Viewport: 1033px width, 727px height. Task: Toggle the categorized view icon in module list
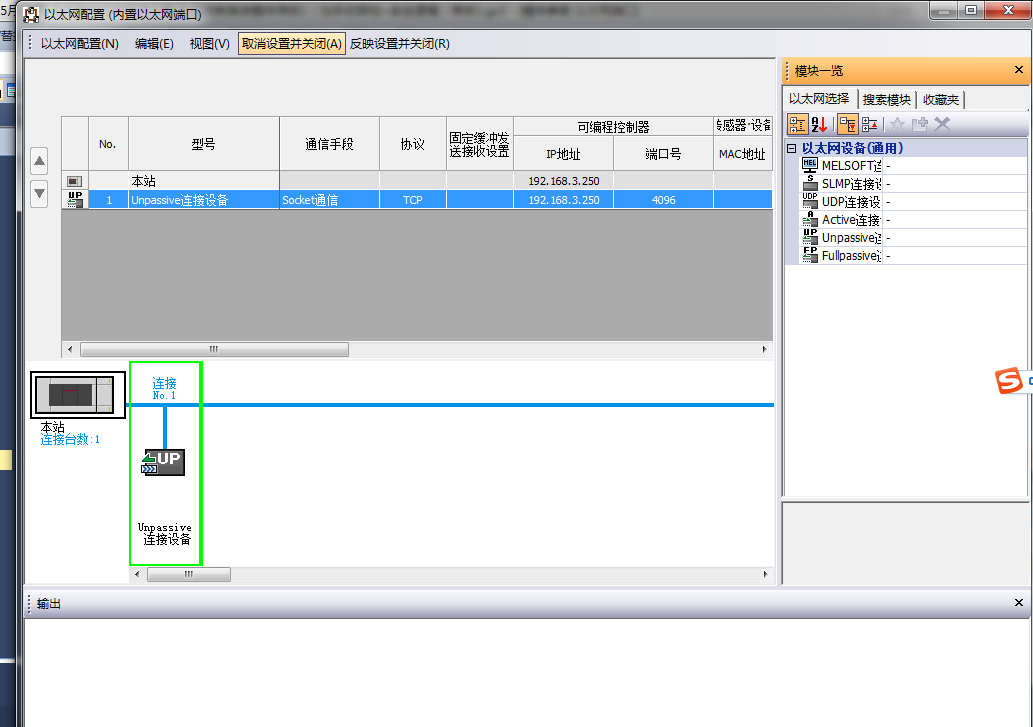point(797,124)
